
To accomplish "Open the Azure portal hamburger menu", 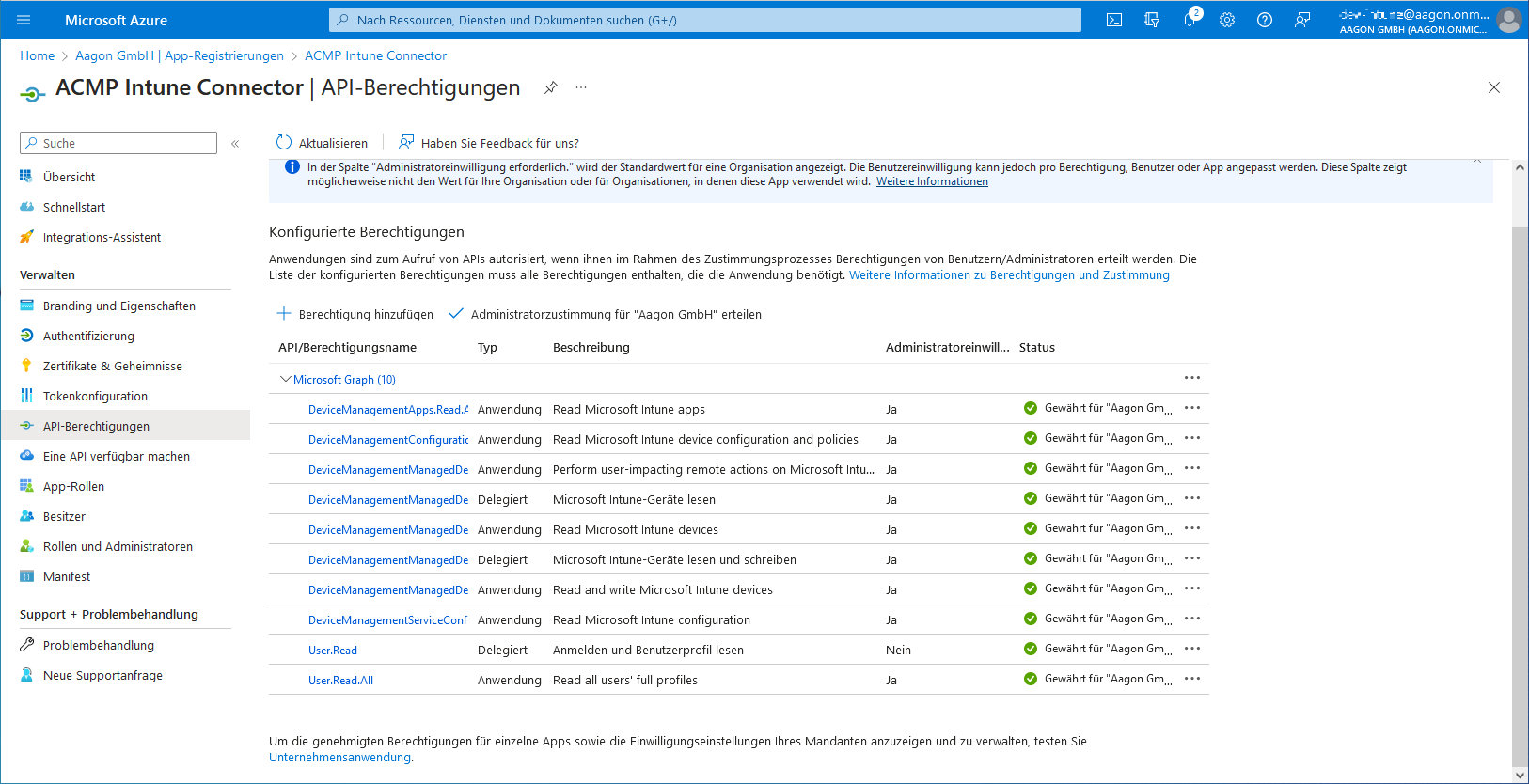I will [x=24, y=20].
